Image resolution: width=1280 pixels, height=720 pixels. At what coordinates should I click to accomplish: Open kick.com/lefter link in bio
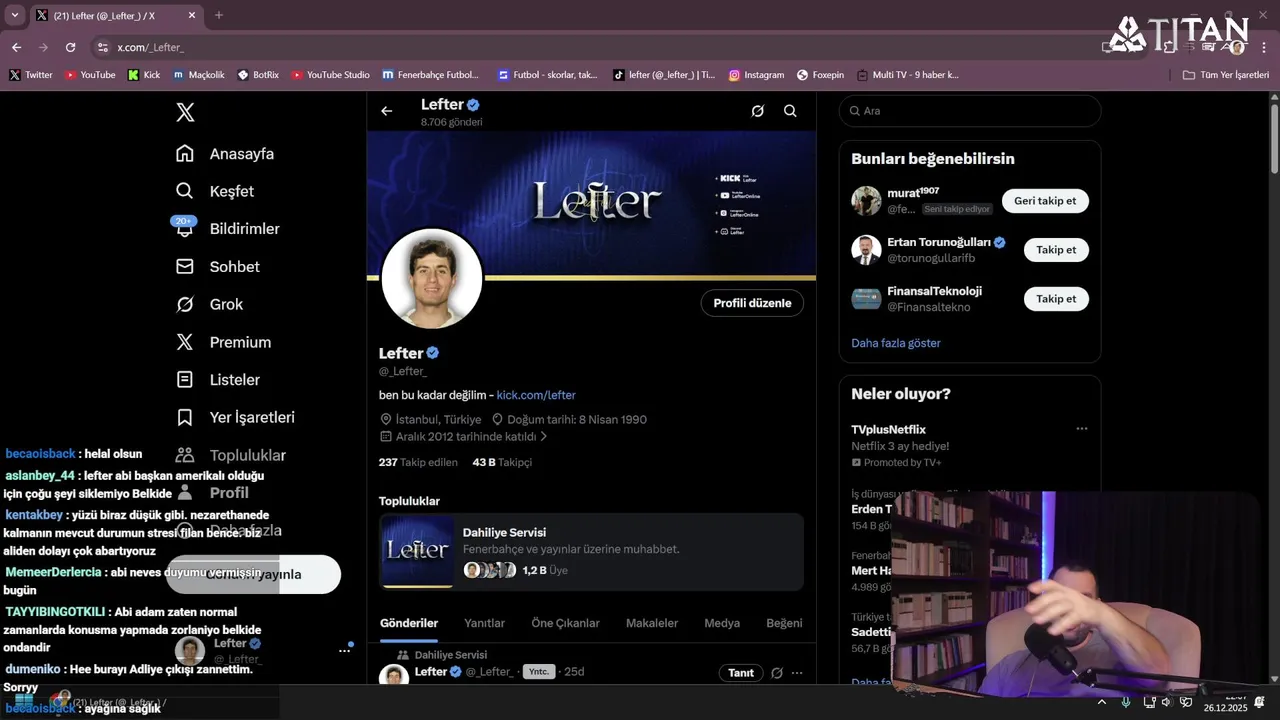tap(536, 395)
